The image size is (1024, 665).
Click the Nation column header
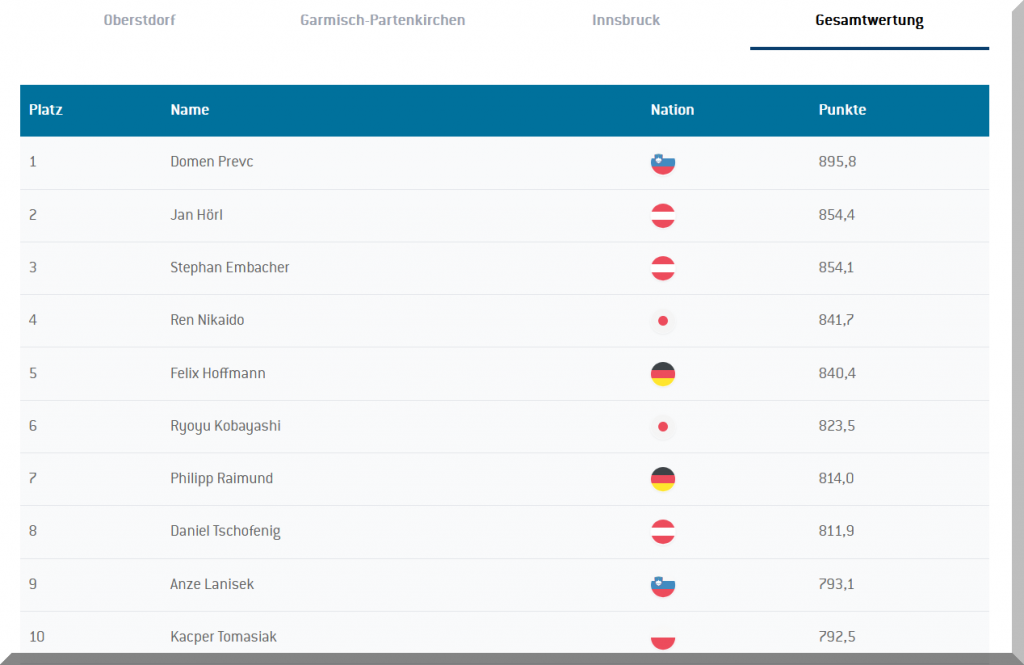tap(672, 110)
